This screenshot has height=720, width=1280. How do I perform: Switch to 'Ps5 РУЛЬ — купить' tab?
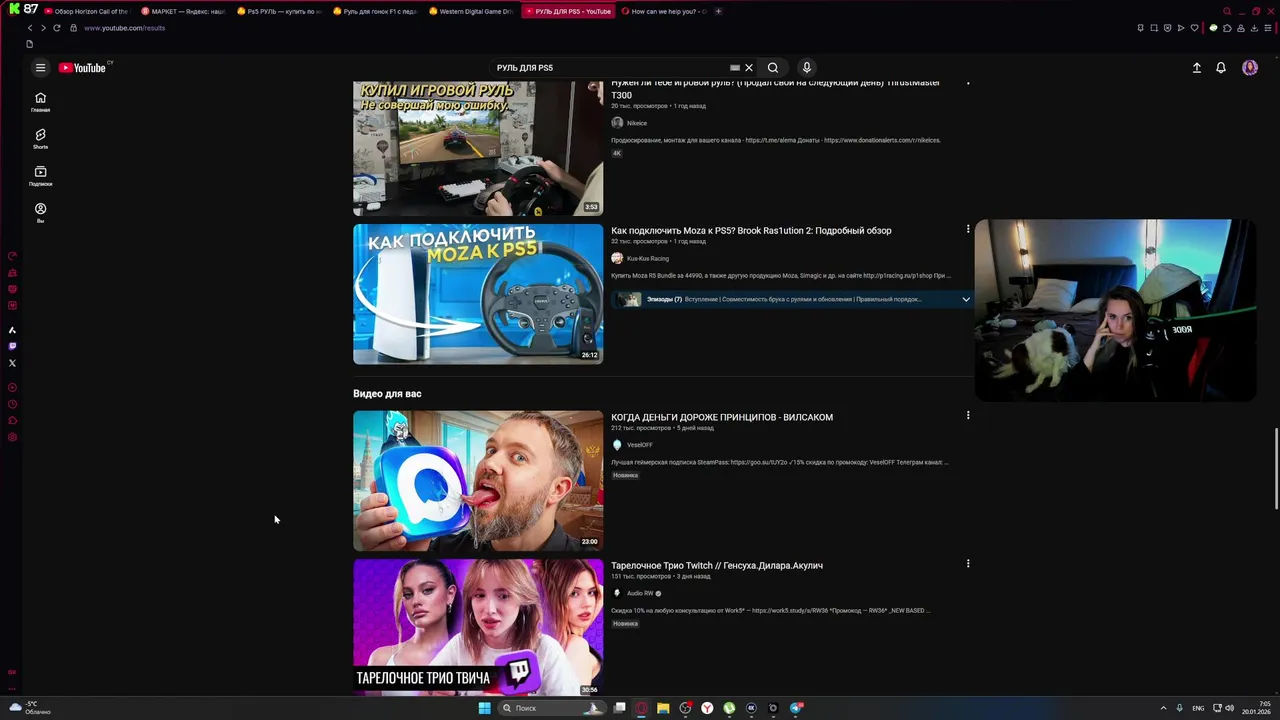[x=278, y=11]
